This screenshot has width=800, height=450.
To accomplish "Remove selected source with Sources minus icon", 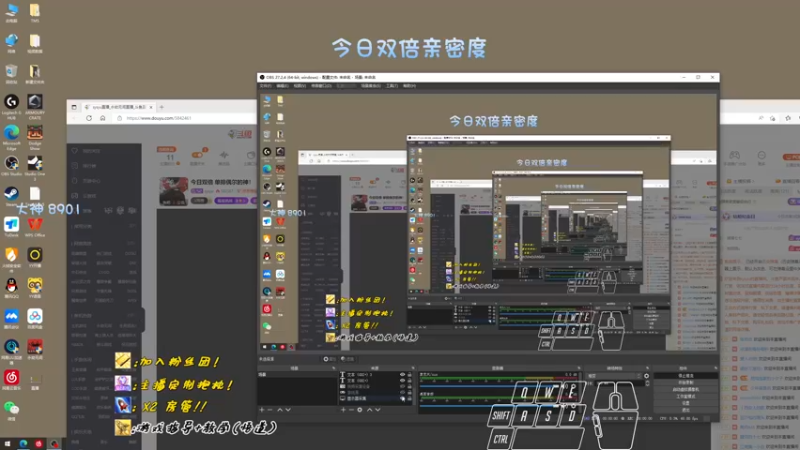I will 351,410.
